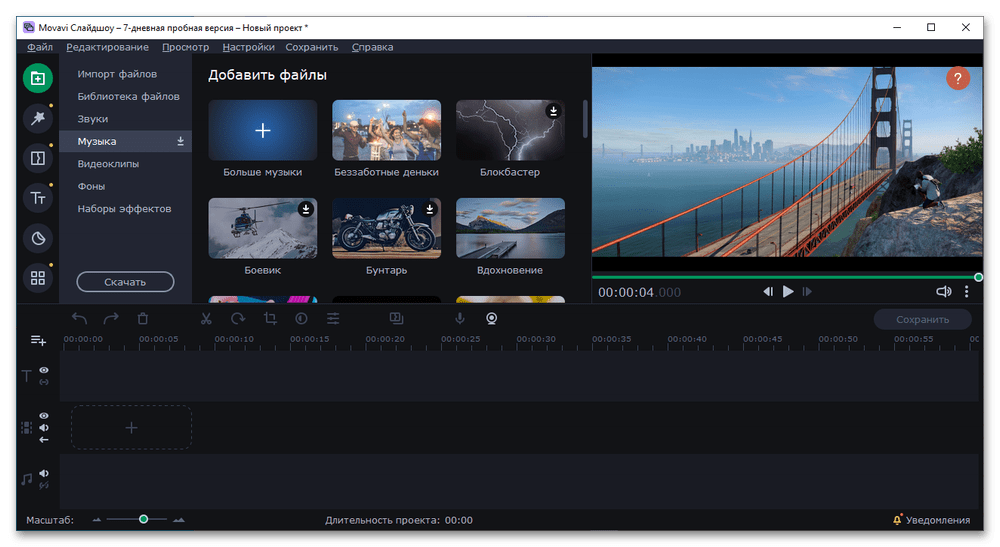The image size is (1000, 547).
Task: Toggle visibility eye of the titles track
Action: coord(44,370)
